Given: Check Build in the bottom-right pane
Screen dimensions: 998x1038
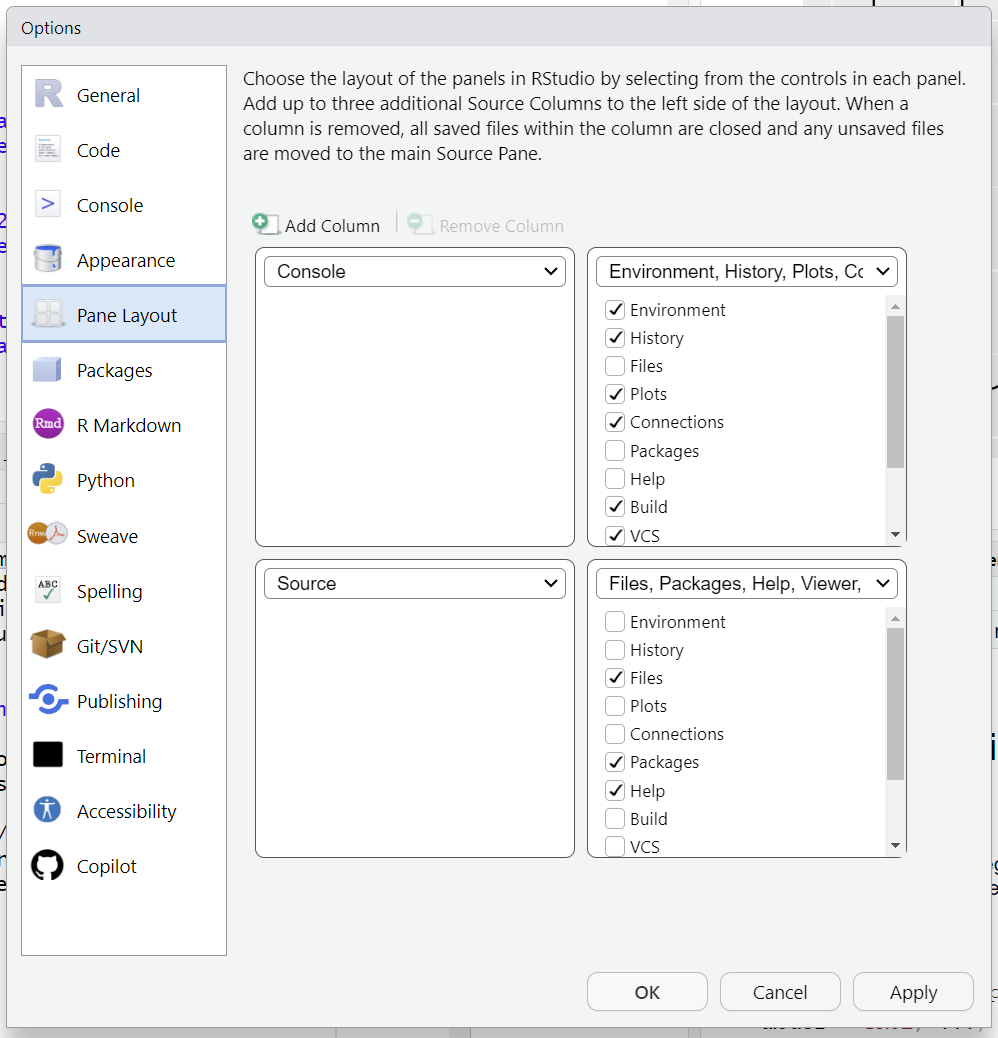Looking at the screenshot, I should click(615, 818).
